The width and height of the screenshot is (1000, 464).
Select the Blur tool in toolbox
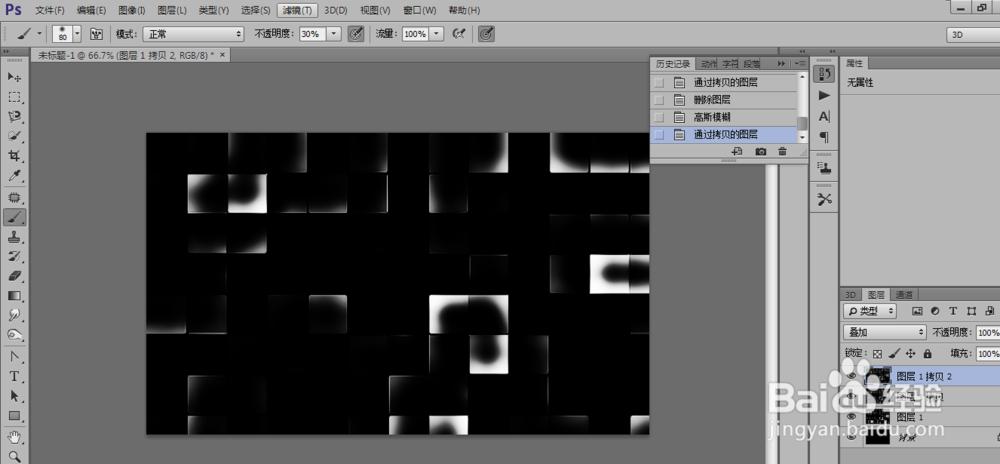pos(14,315)
